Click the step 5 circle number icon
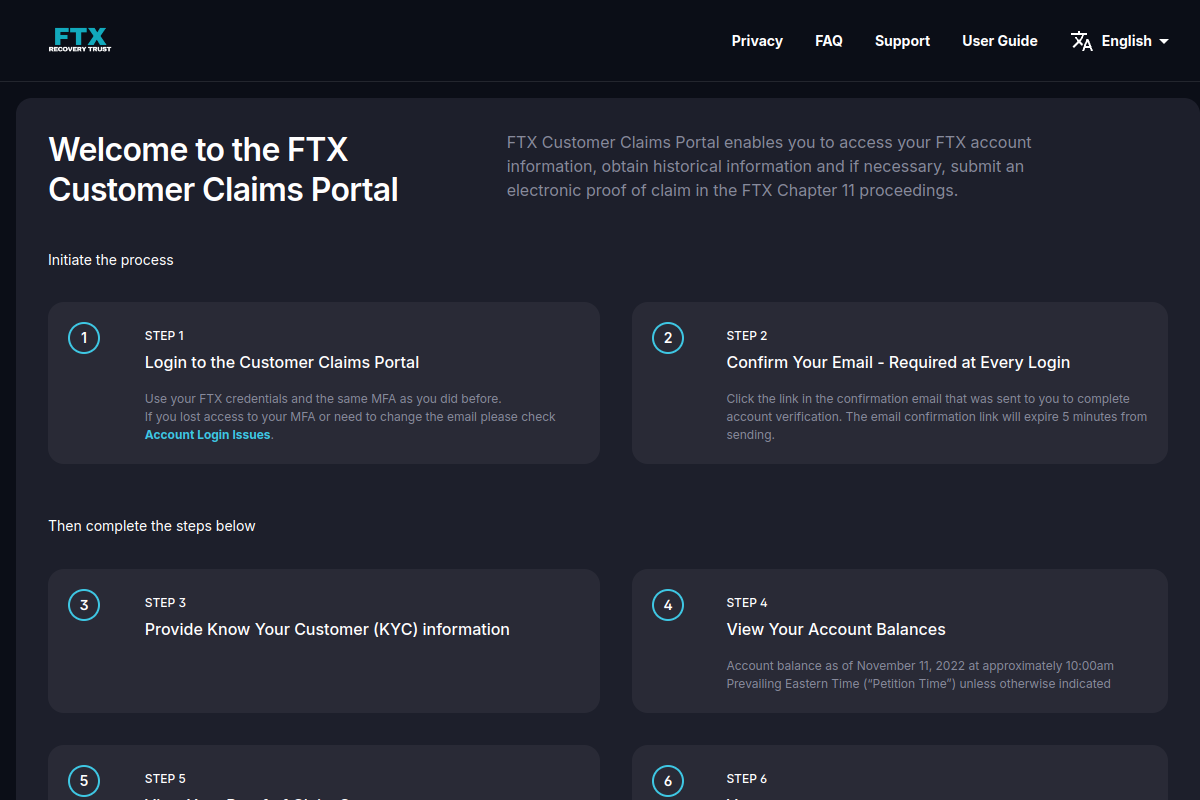This screenshot has width=1200, height=800. pyautogui.click(x=84, y=781)
